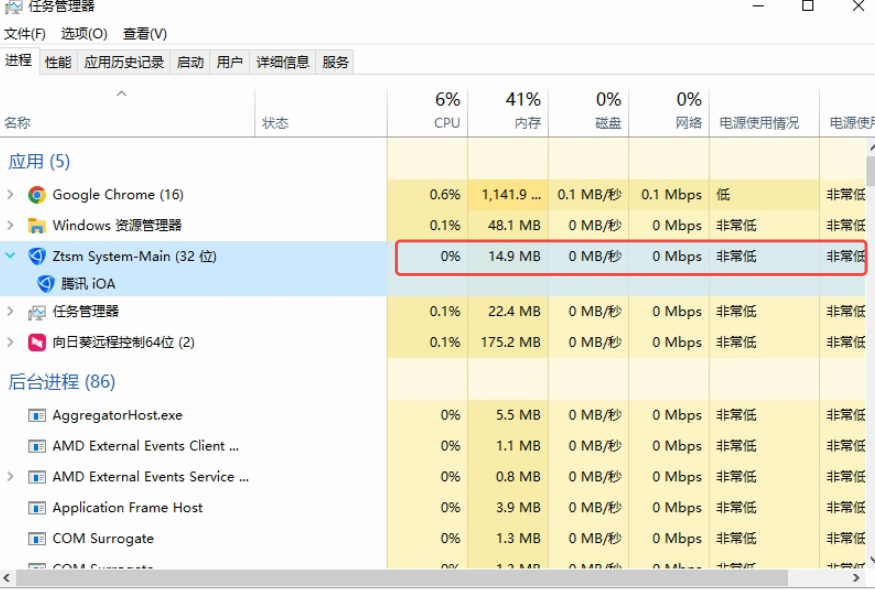The width and height of the screenshot is (875, 591).
Task: Click the Task Manager title bar icon
Action: [13, 7]
